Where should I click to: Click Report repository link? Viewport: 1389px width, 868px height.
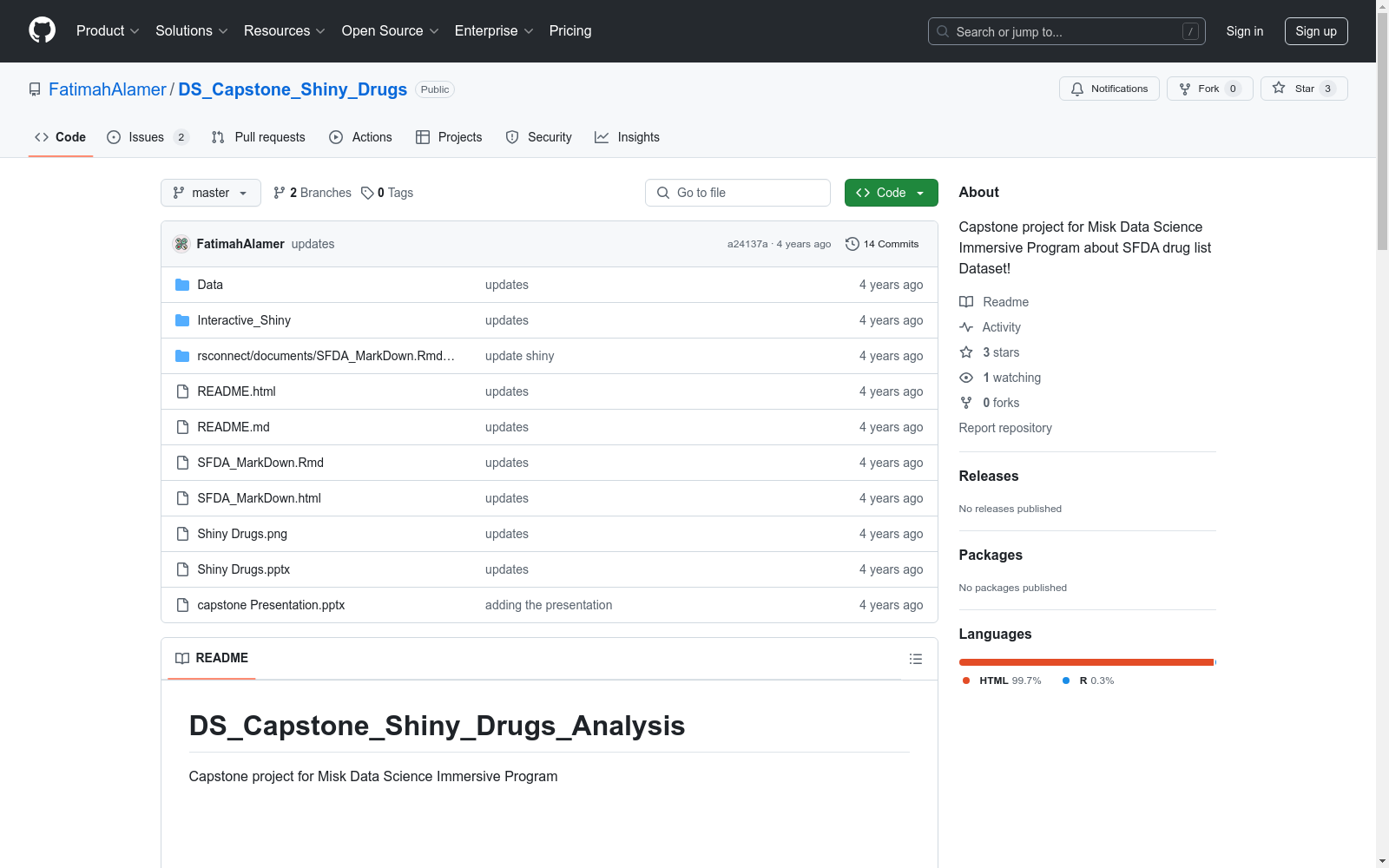(x=1005, y=428)
